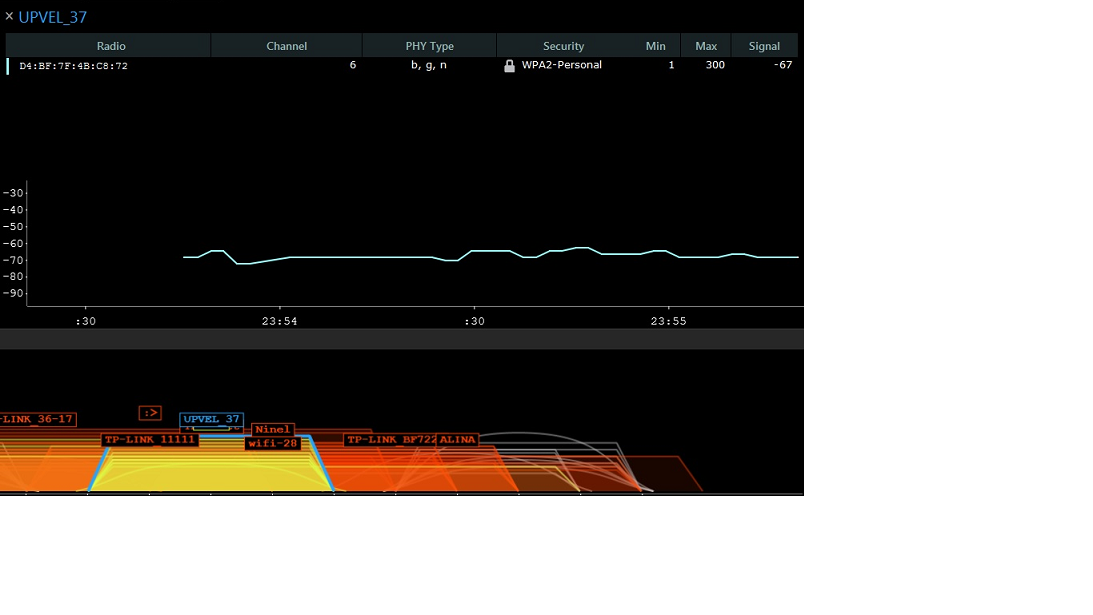Image resolution: width=1093 pixels, height=615 pixels.
Task: Close the UPVEL_37 details panel
Action: pos(9,16)
